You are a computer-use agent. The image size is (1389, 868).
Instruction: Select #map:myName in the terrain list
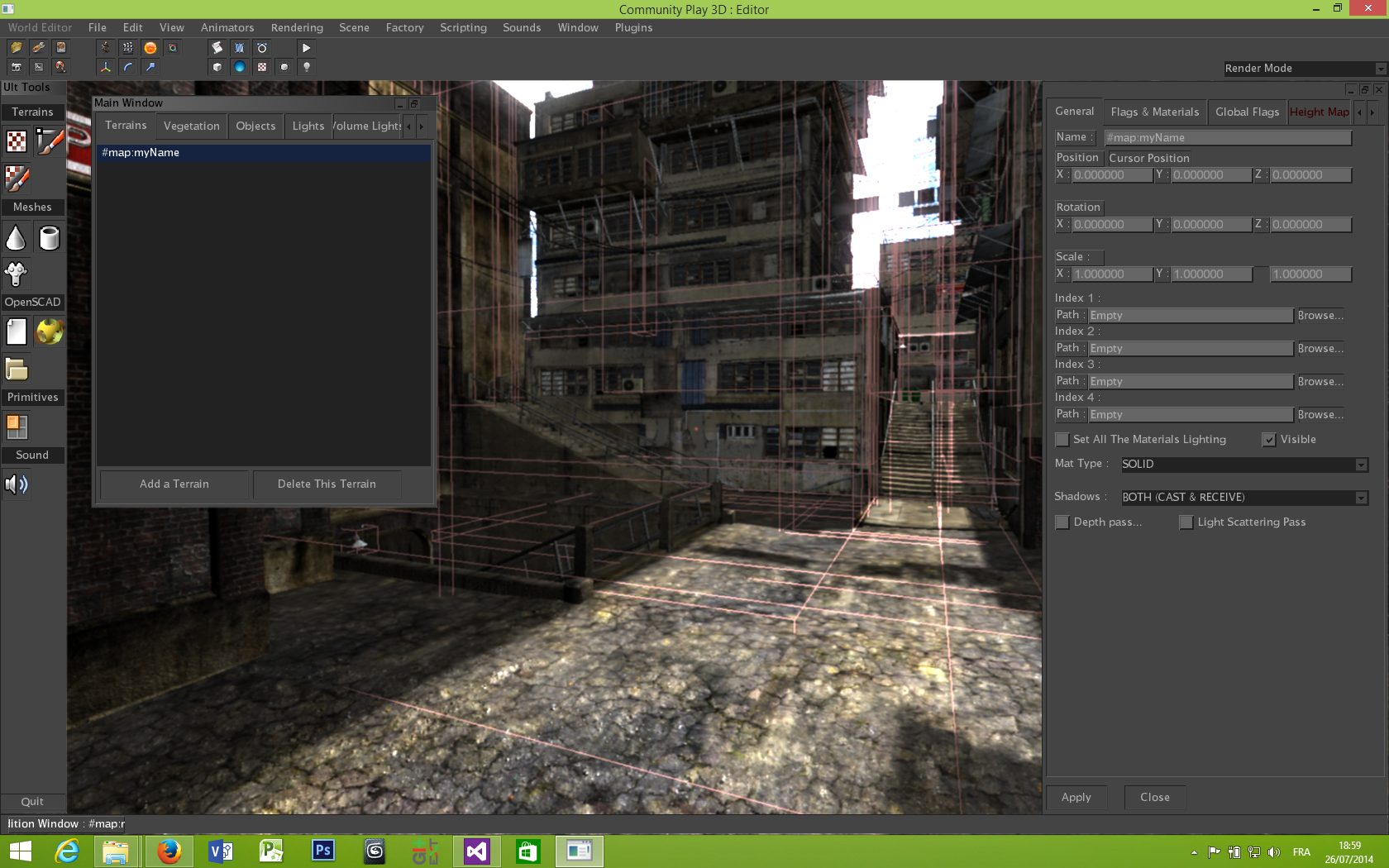coord(141,153)
